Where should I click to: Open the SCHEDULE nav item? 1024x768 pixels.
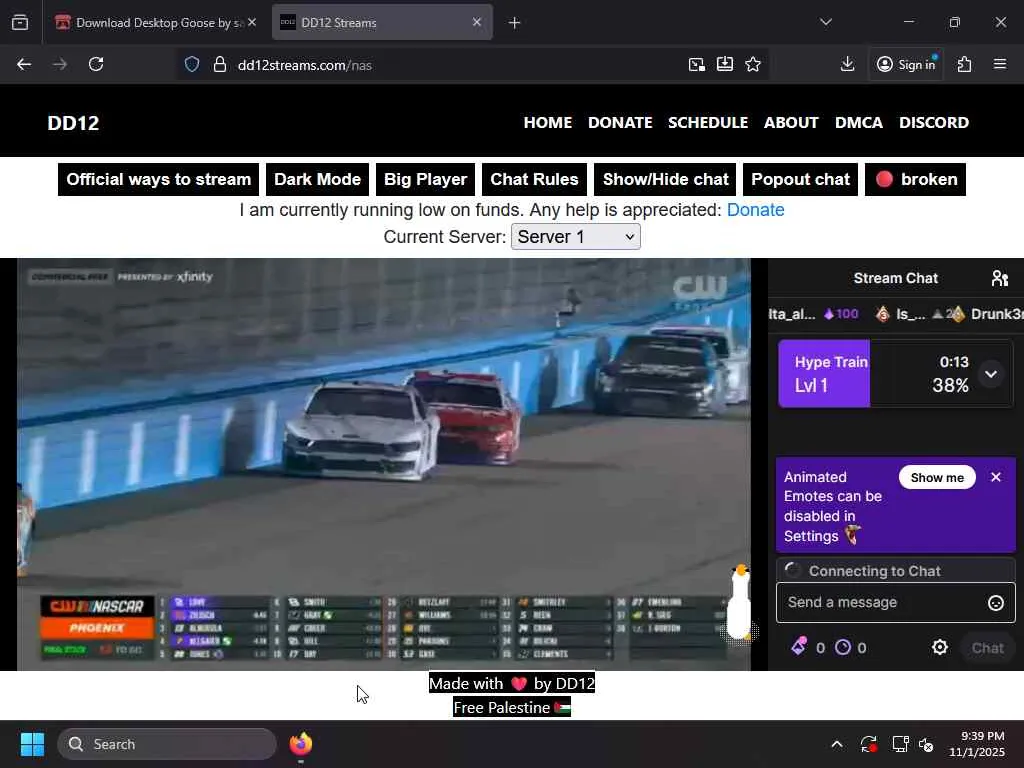pos(708,123)
